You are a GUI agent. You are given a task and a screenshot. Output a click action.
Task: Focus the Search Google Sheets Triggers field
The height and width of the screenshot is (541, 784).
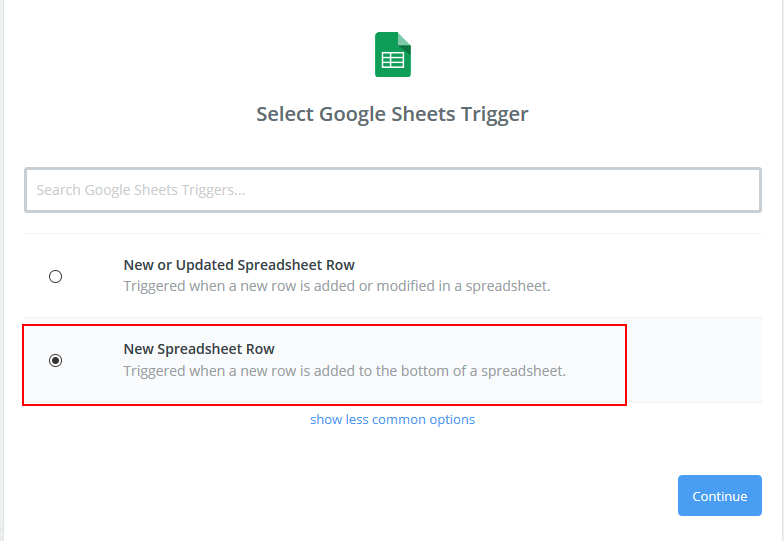point(393,190)
